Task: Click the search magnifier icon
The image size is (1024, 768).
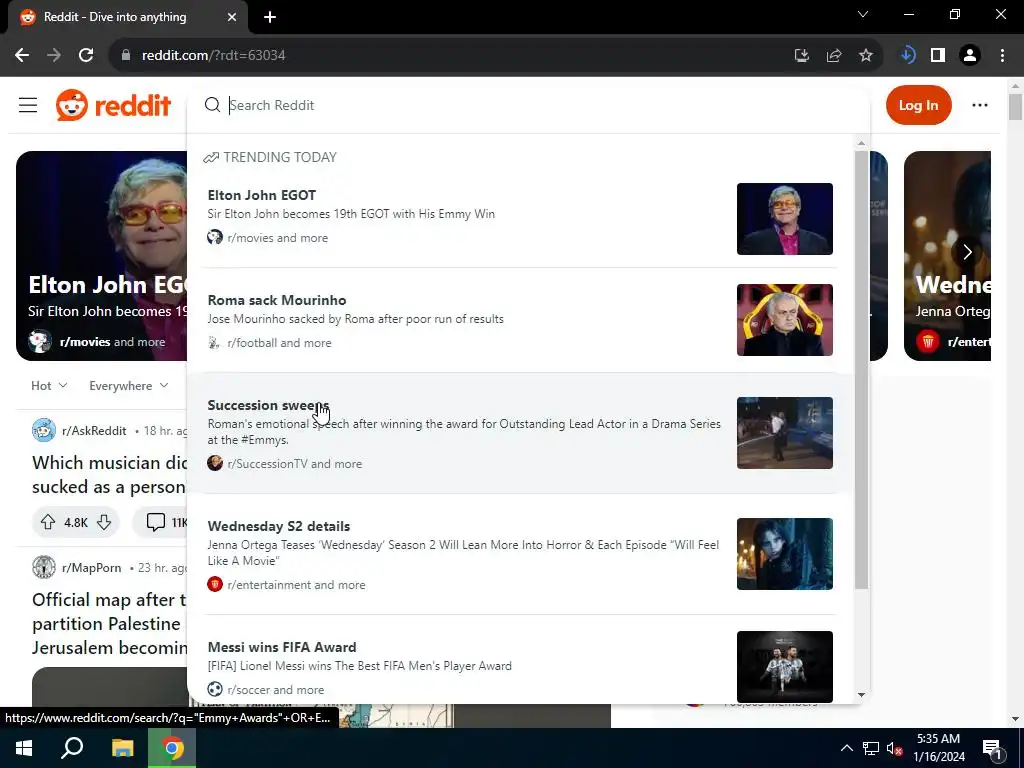Action: (x=212, y=105)
